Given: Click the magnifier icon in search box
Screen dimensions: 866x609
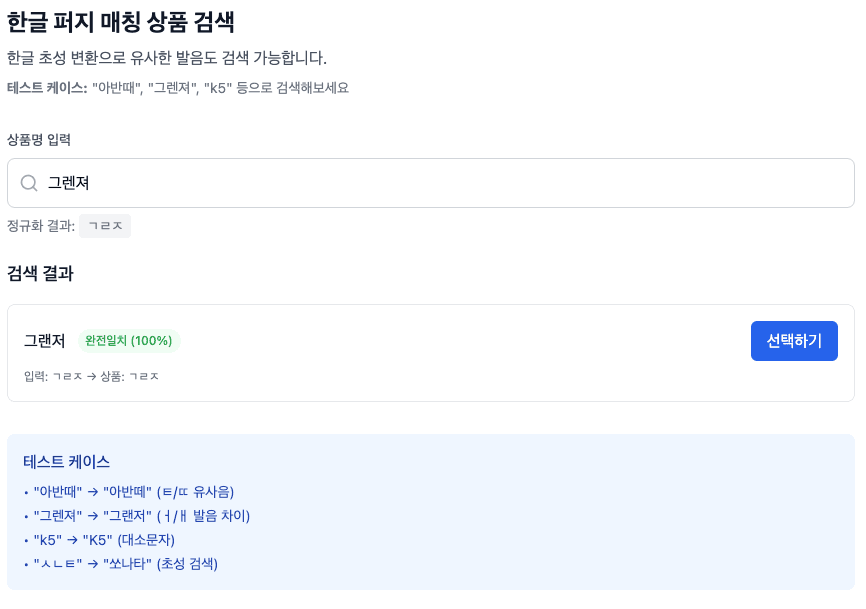Looking at the screenshot, I should pyautogui.click(x=29, y=183).
